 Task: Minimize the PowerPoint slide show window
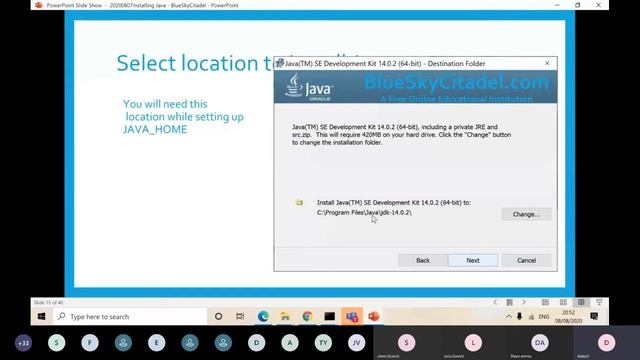point(557,5)
